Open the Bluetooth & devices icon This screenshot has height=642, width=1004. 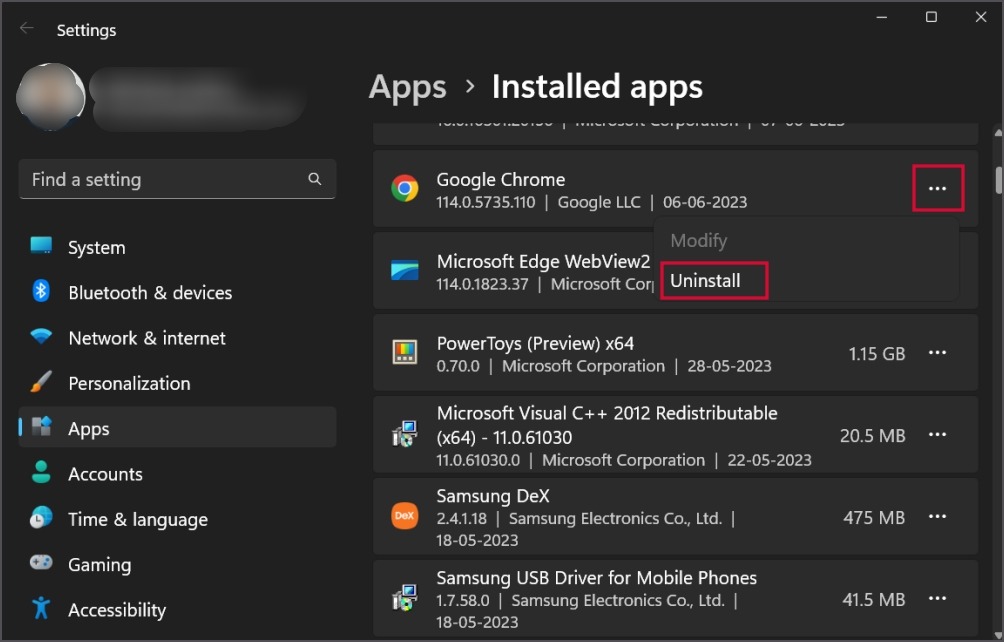[41, 291]
